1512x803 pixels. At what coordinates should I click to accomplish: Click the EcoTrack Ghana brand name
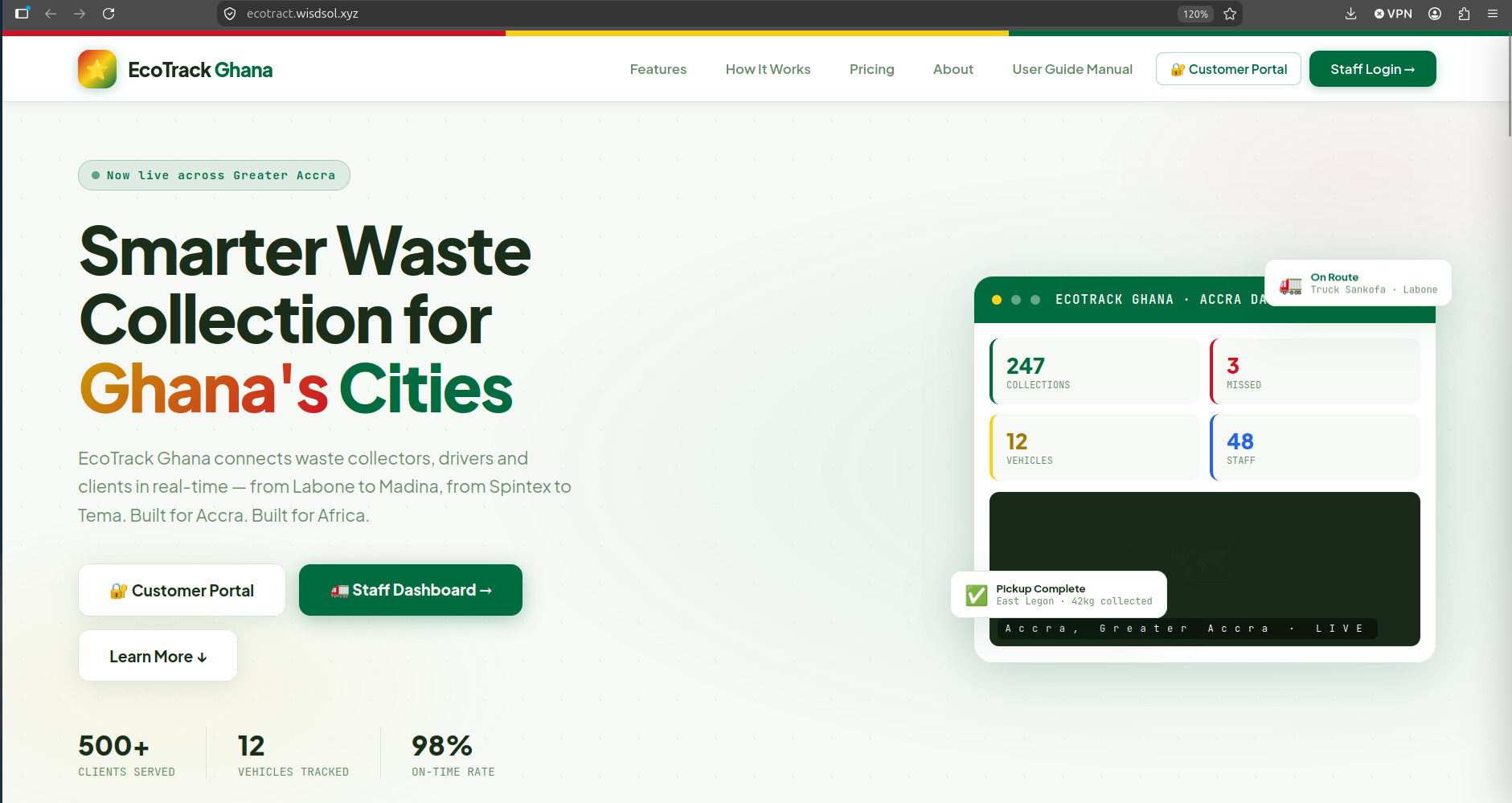point(200,70)
